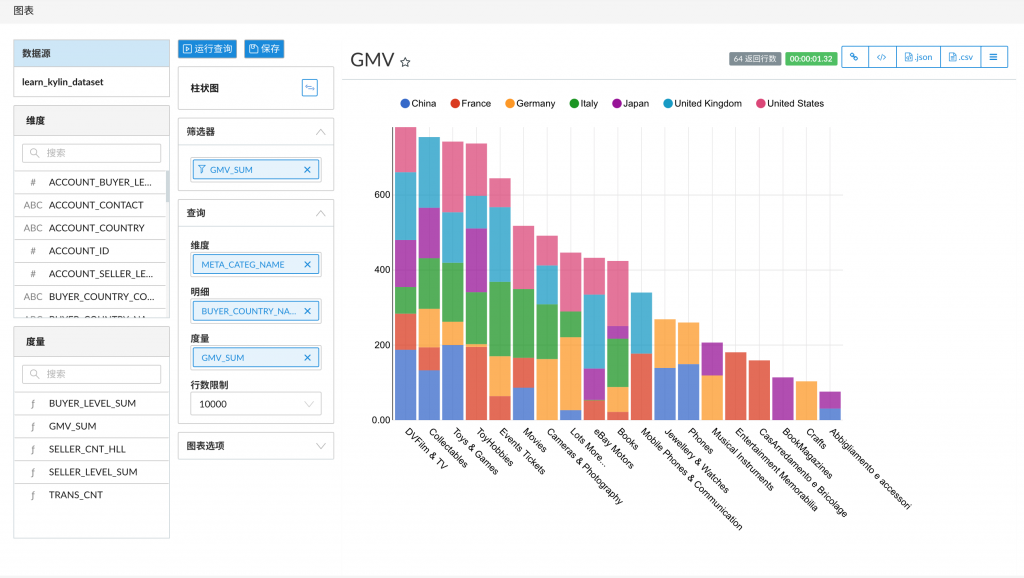Image resolution: width=1024 pixels, height=578 pixels.
Task: Remove the META_CATEG_NAME dimension tag
Action: click(x=307, y=265)
